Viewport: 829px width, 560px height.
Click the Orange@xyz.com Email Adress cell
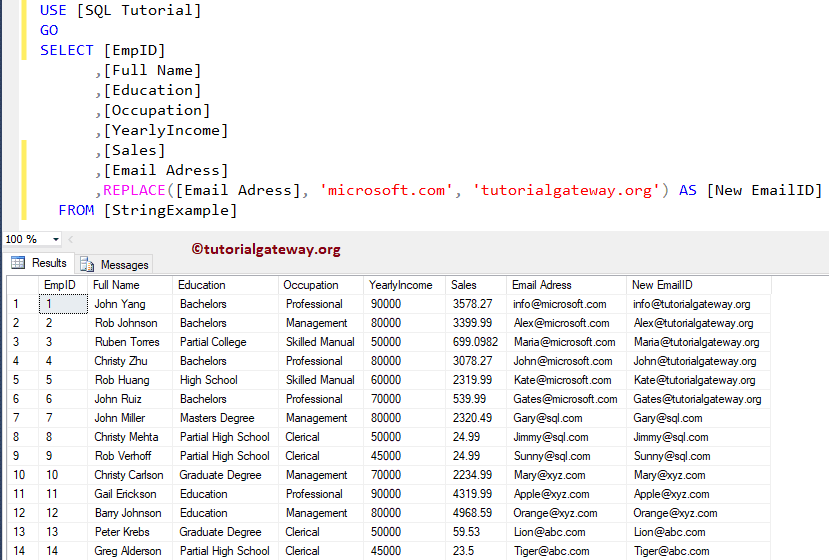coord(567,513)
